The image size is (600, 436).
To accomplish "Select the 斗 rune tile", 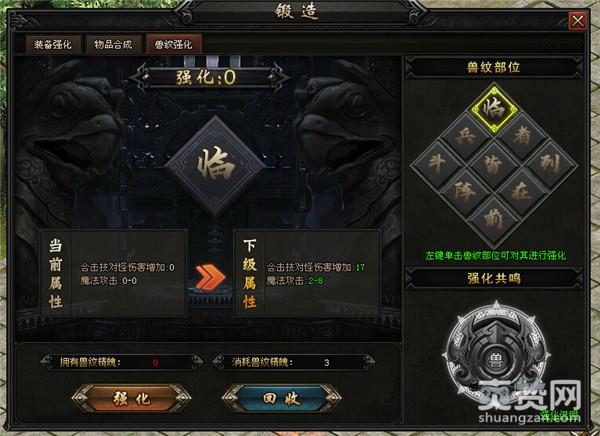I will click(x=437, y=164).
